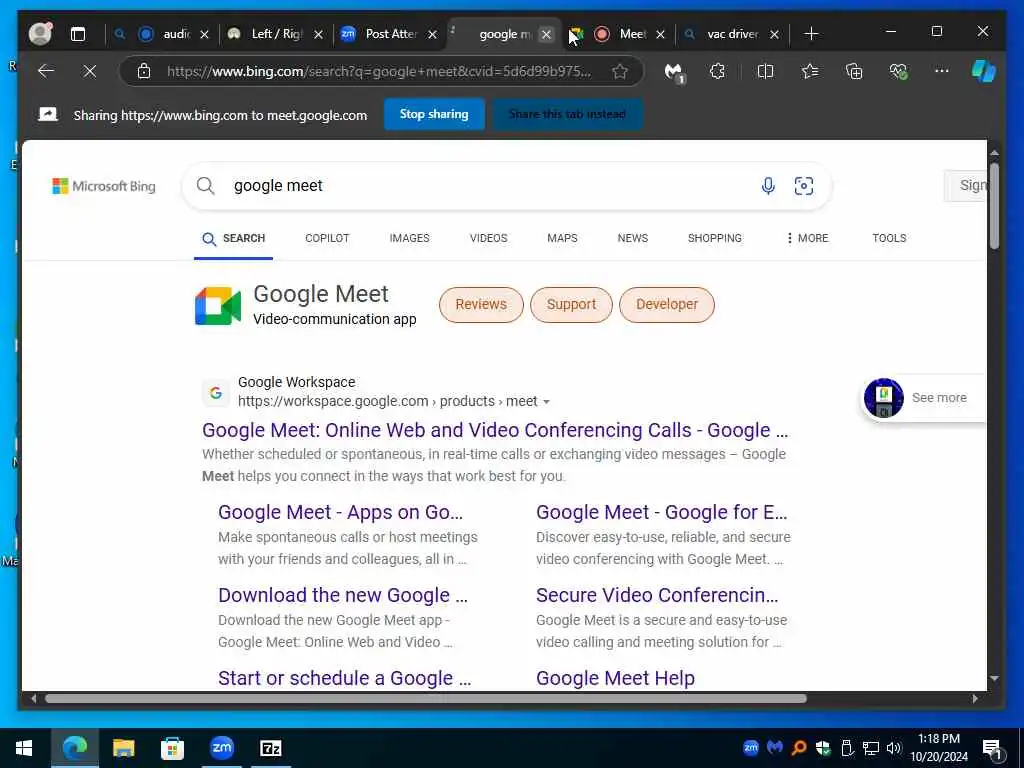View site information lock icon
This screenshot has height=768, width=1024.
(x=144, y=71)
